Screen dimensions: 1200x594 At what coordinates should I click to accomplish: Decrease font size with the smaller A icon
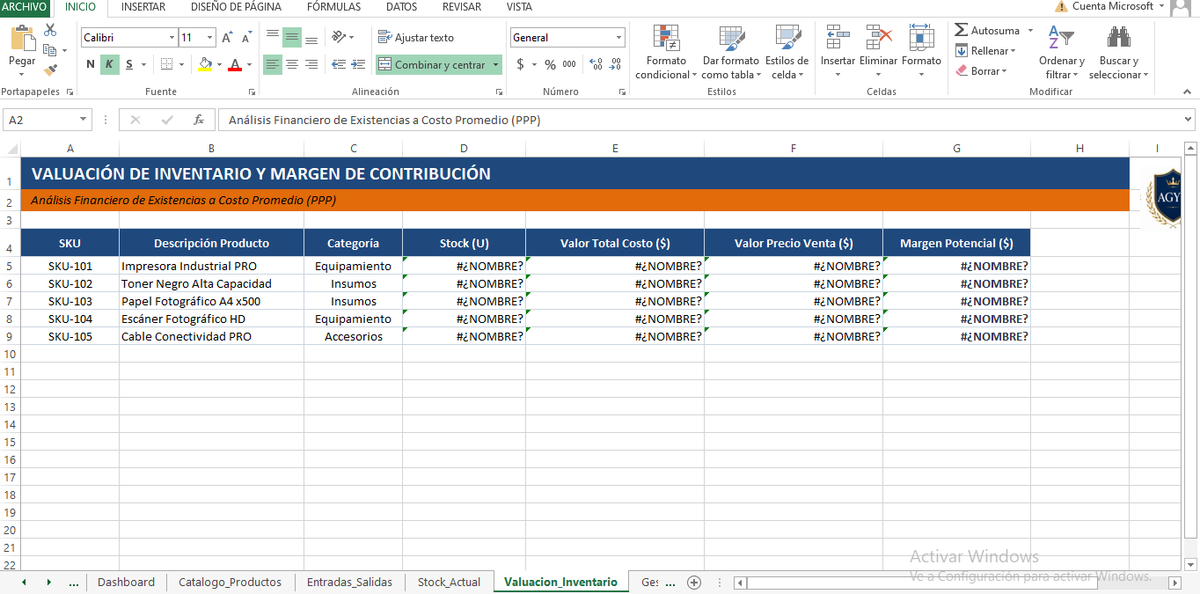[x=246, y=37]
